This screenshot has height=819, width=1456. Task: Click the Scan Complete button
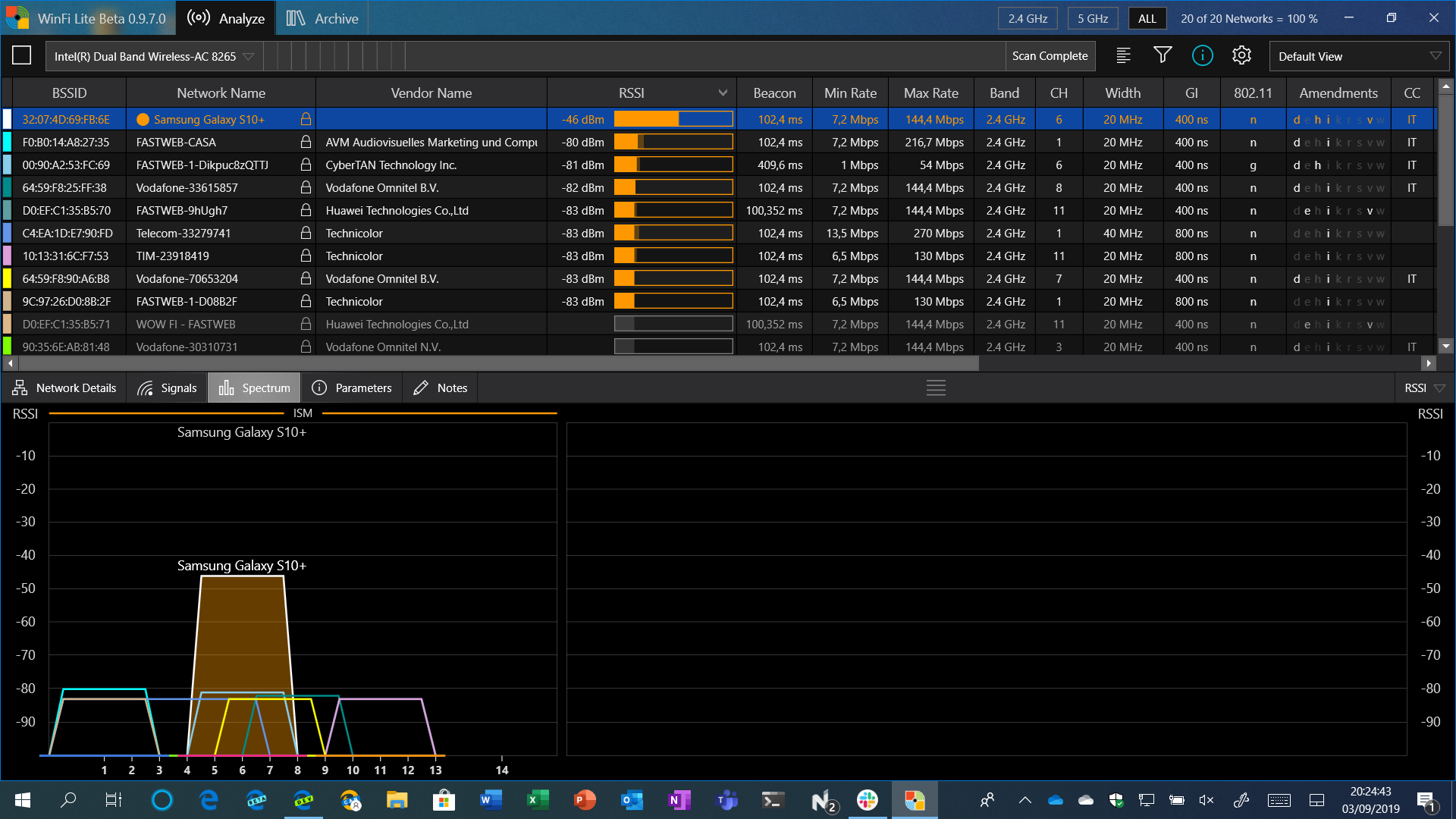pos(1050,56)
